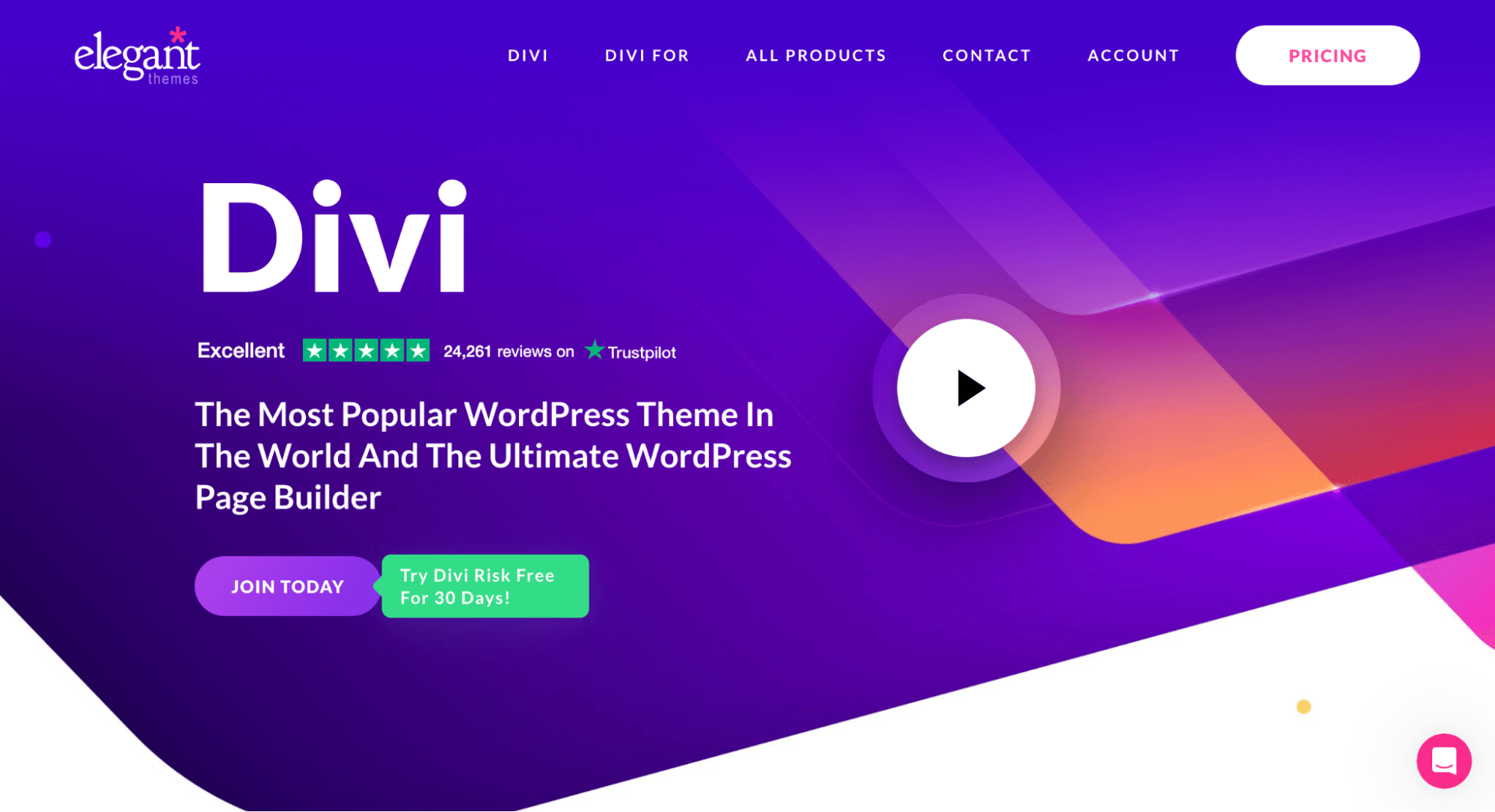1495x812 pixels.
Task: Click the JOIN TODAY button
Action: pyautogui.click(x=287, y=586)
